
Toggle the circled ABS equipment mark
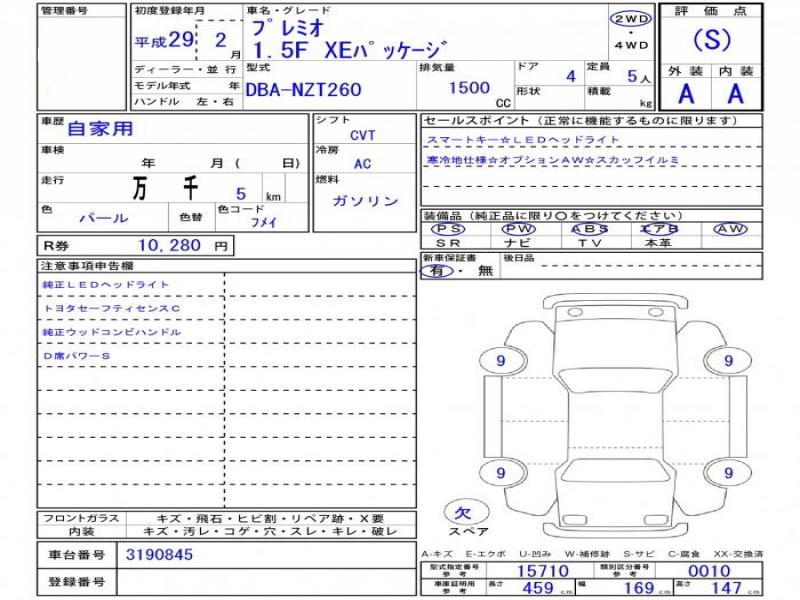click(x=590, y=229)
